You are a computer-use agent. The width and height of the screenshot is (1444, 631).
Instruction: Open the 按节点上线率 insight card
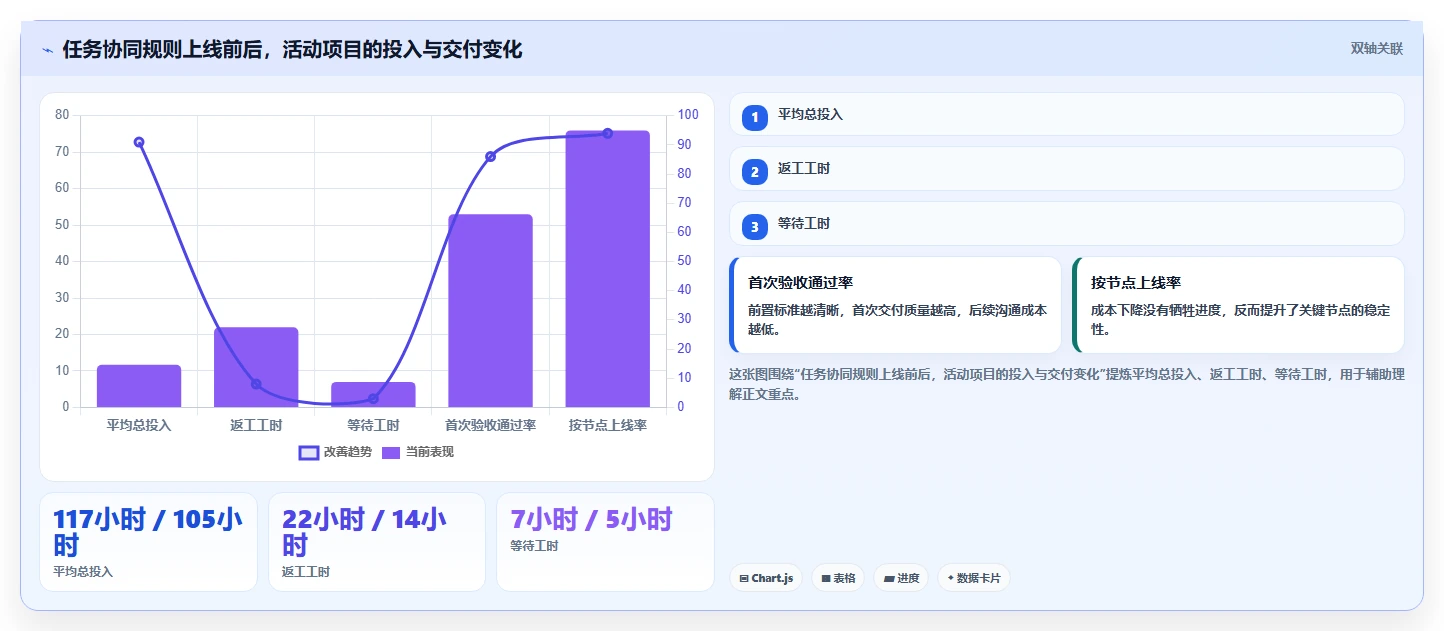[x=1238, y=305]
